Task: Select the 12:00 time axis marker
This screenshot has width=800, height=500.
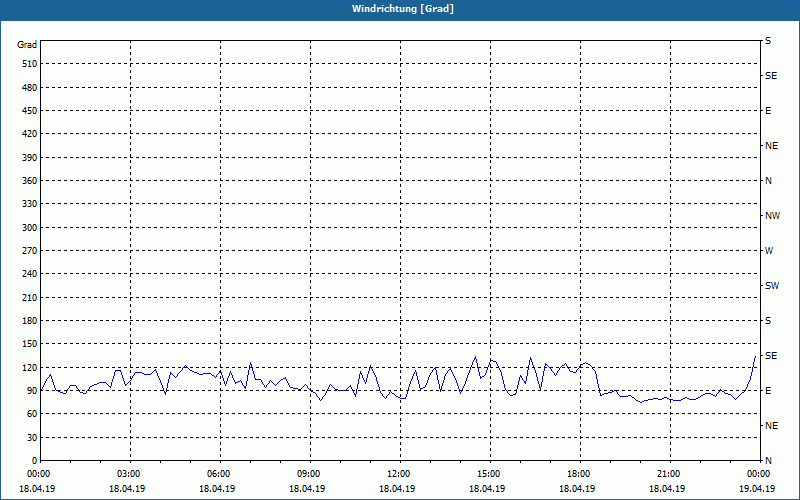Action: (401, 474)
